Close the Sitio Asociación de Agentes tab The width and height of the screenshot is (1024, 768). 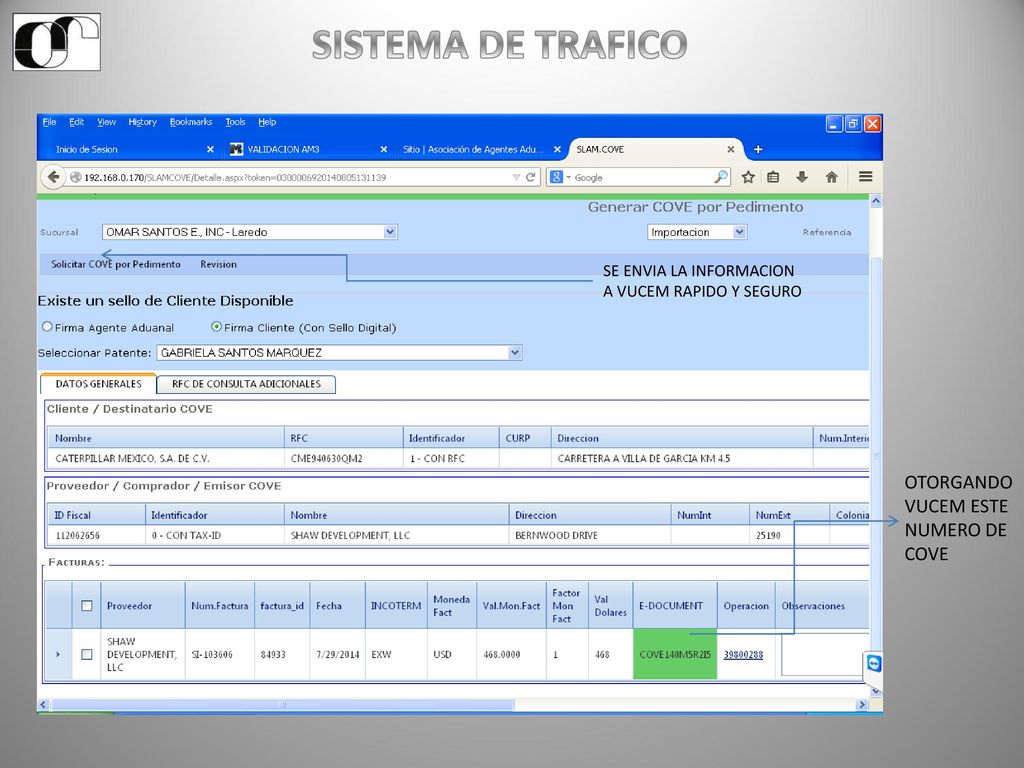tap(557, 150)
